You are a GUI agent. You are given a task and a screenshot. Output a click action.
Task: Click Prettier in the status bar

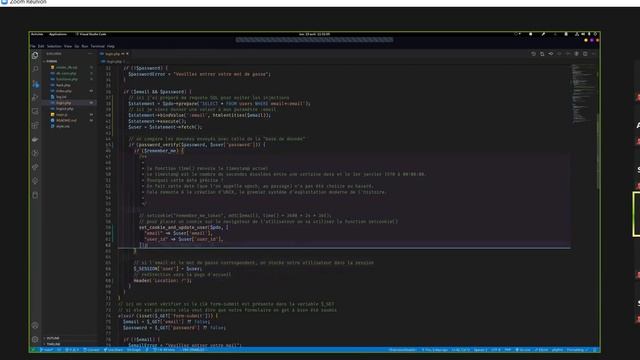(x=577, y=350)
